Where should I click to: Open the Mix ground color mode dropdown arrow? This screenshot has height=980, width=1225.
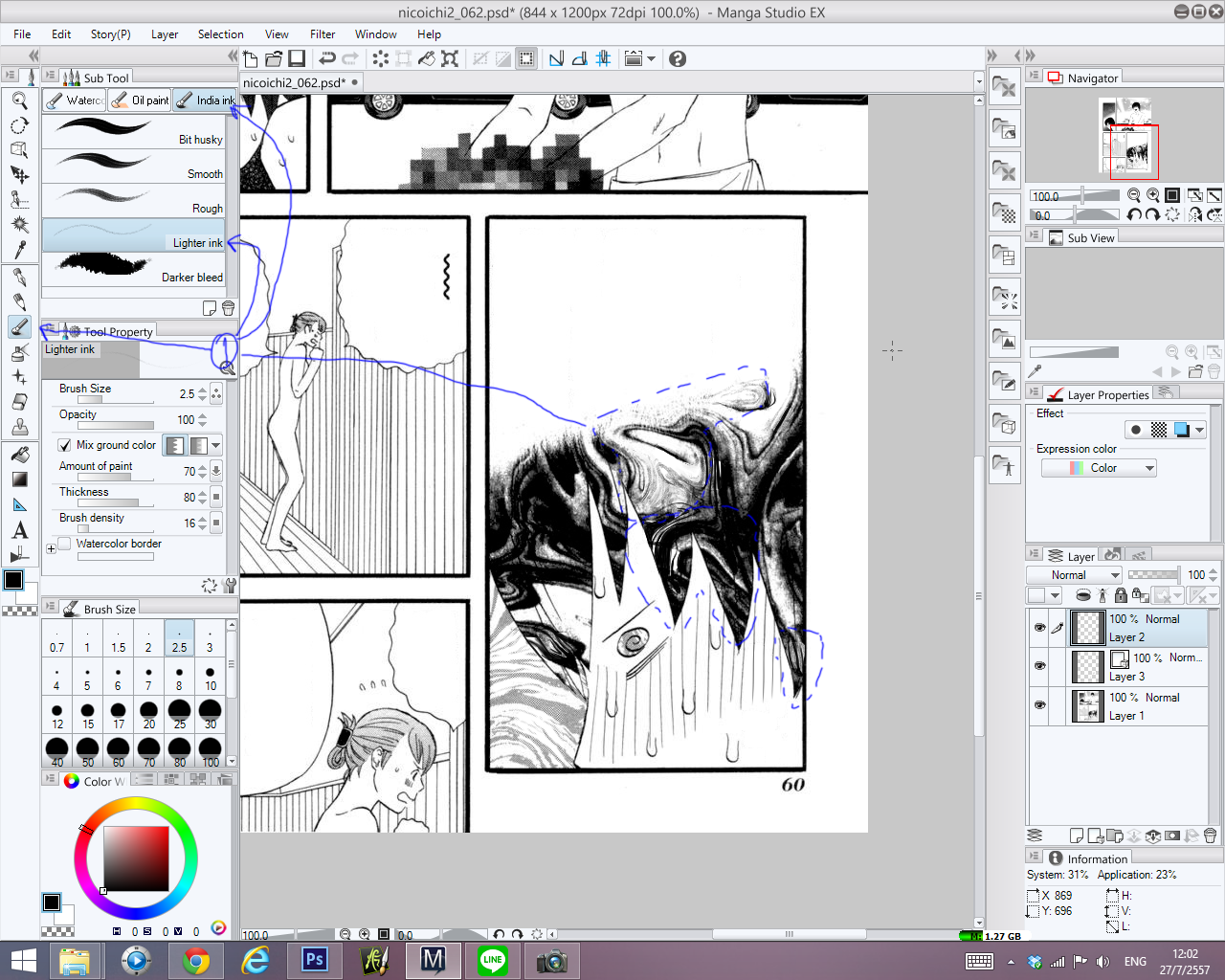(x=216, y=445)
